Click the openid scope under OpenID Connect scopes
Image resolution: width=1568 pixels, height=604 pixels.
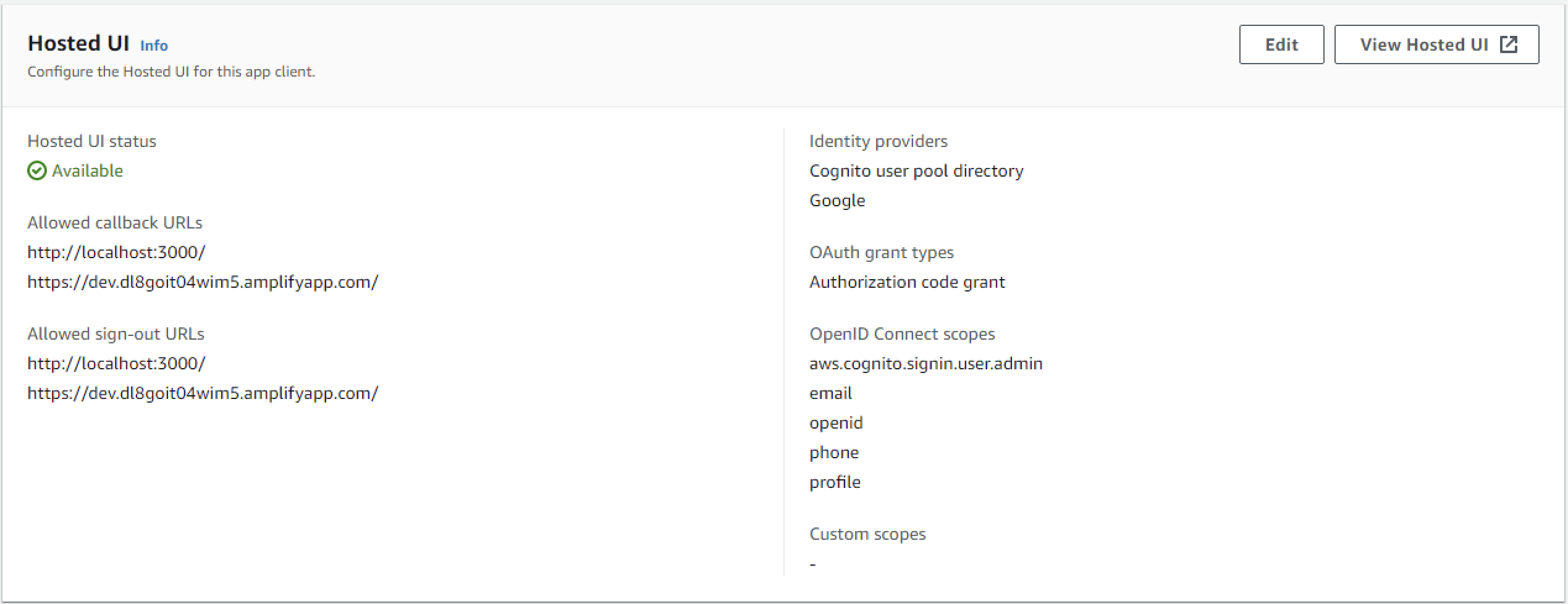(837, 422)
